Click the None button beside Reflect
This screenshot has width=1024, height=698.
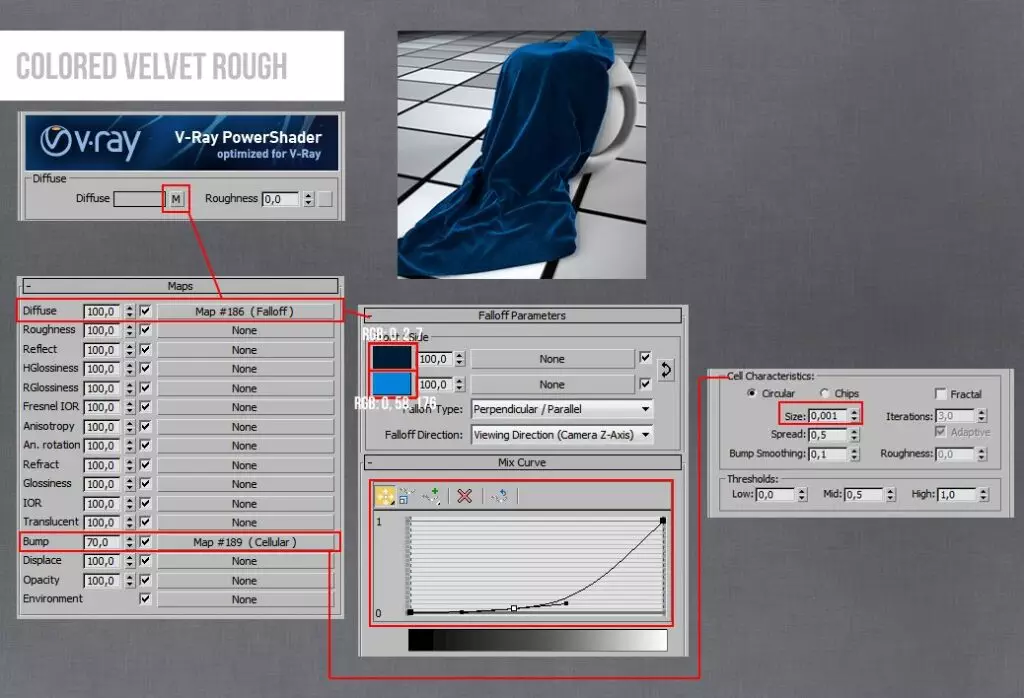pos(244,349)
